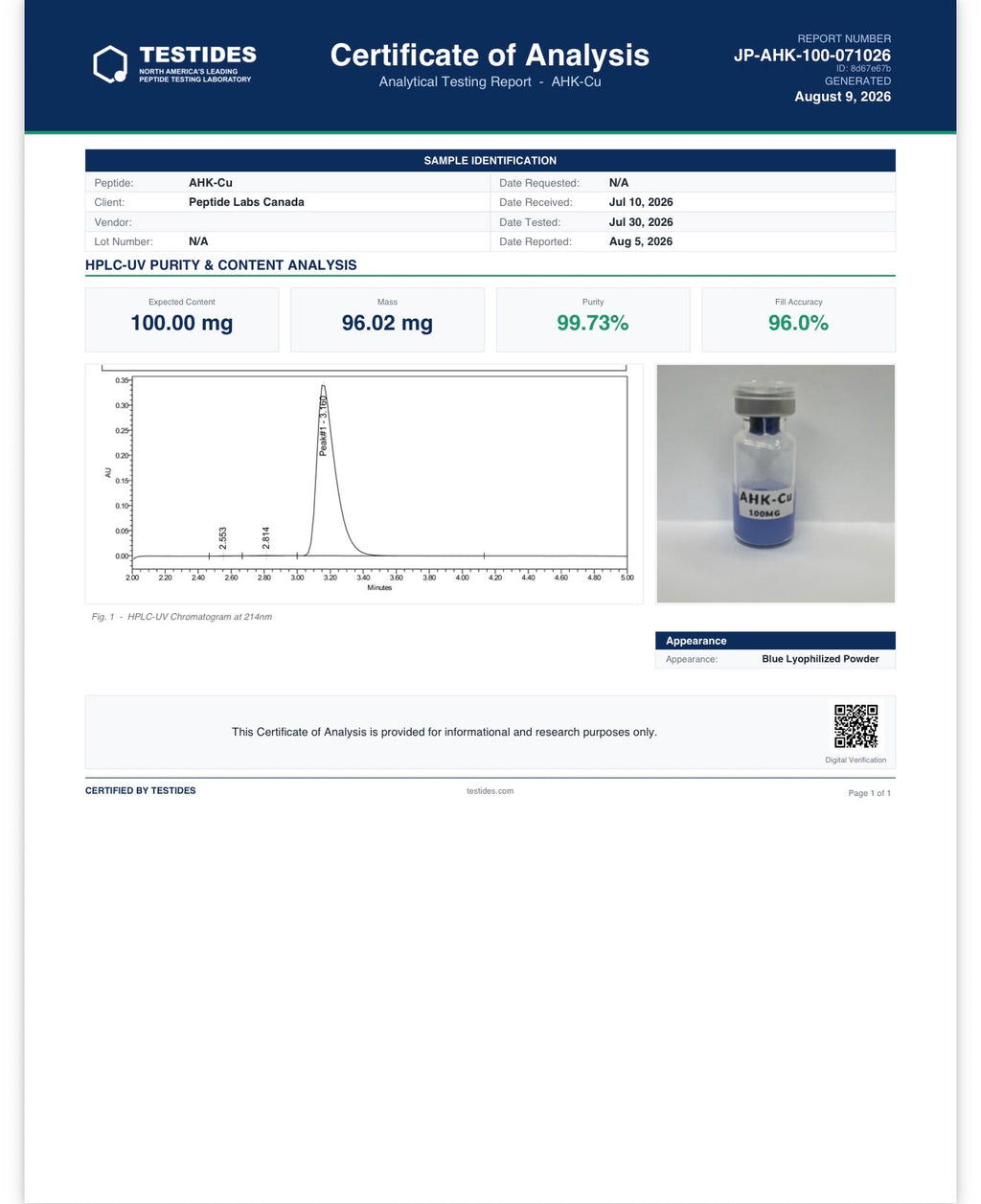Select the Peptide value AHK-Cu

211,183
